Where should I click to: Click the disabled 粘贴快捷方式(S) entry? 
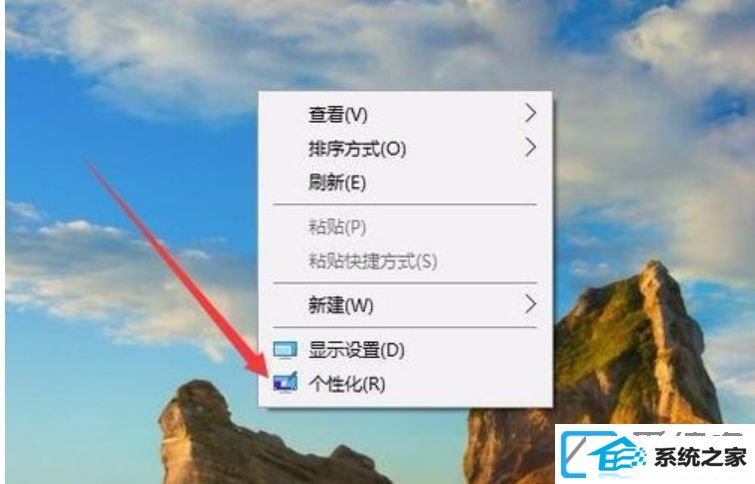tap(405, 261)
